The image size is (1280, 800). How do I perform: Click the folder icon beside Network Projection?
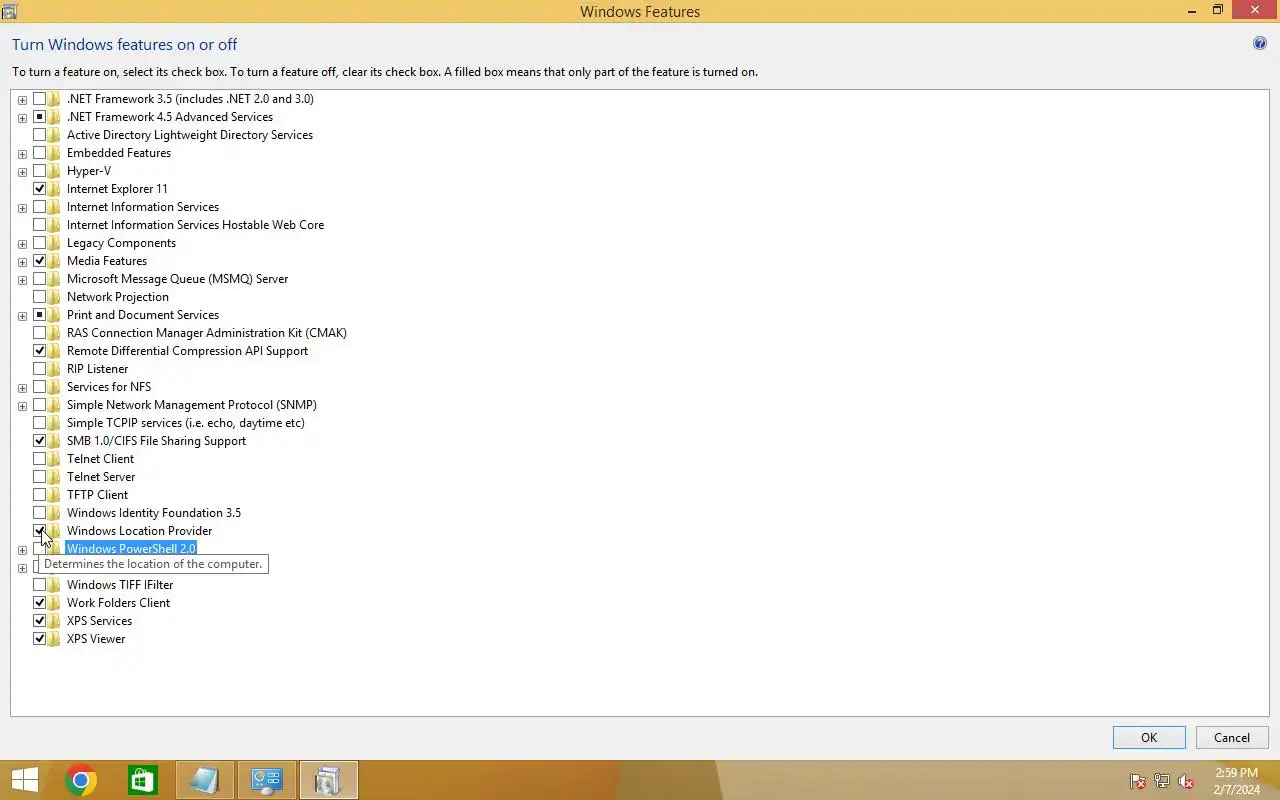coord(55,297)
